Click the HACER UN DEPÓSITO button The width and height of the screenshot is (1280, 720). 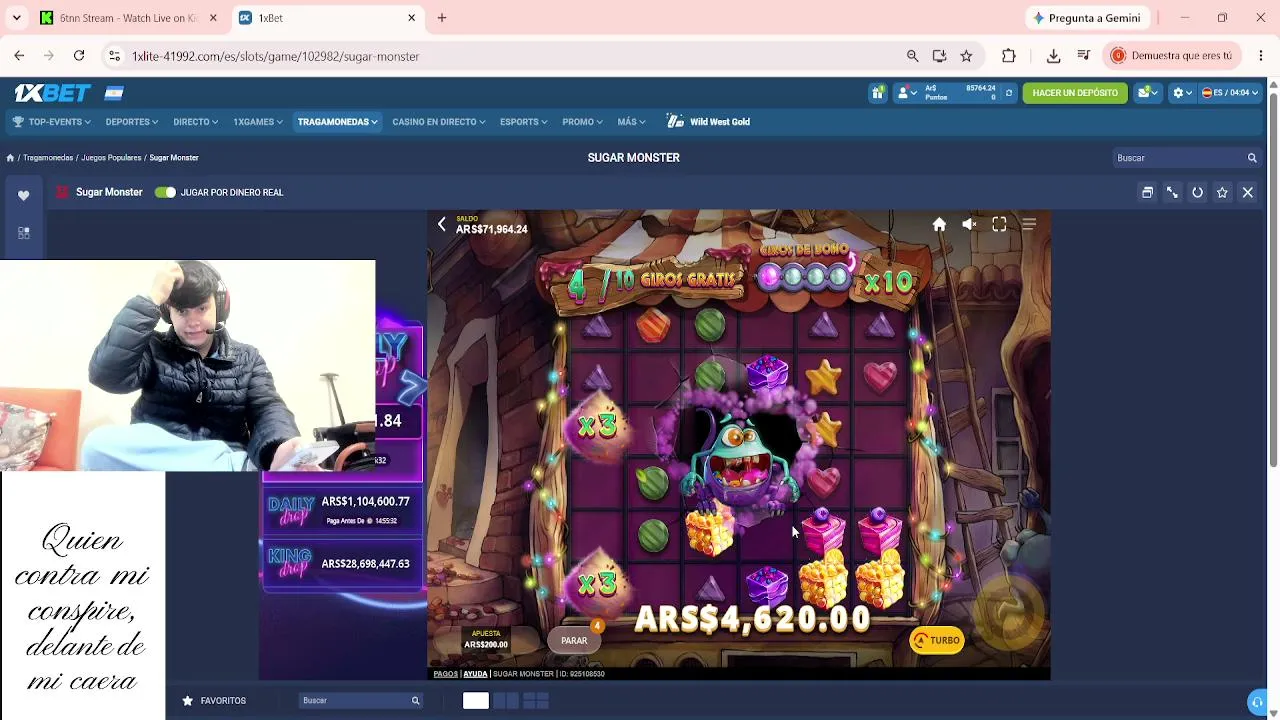[x=1075, y=93]
